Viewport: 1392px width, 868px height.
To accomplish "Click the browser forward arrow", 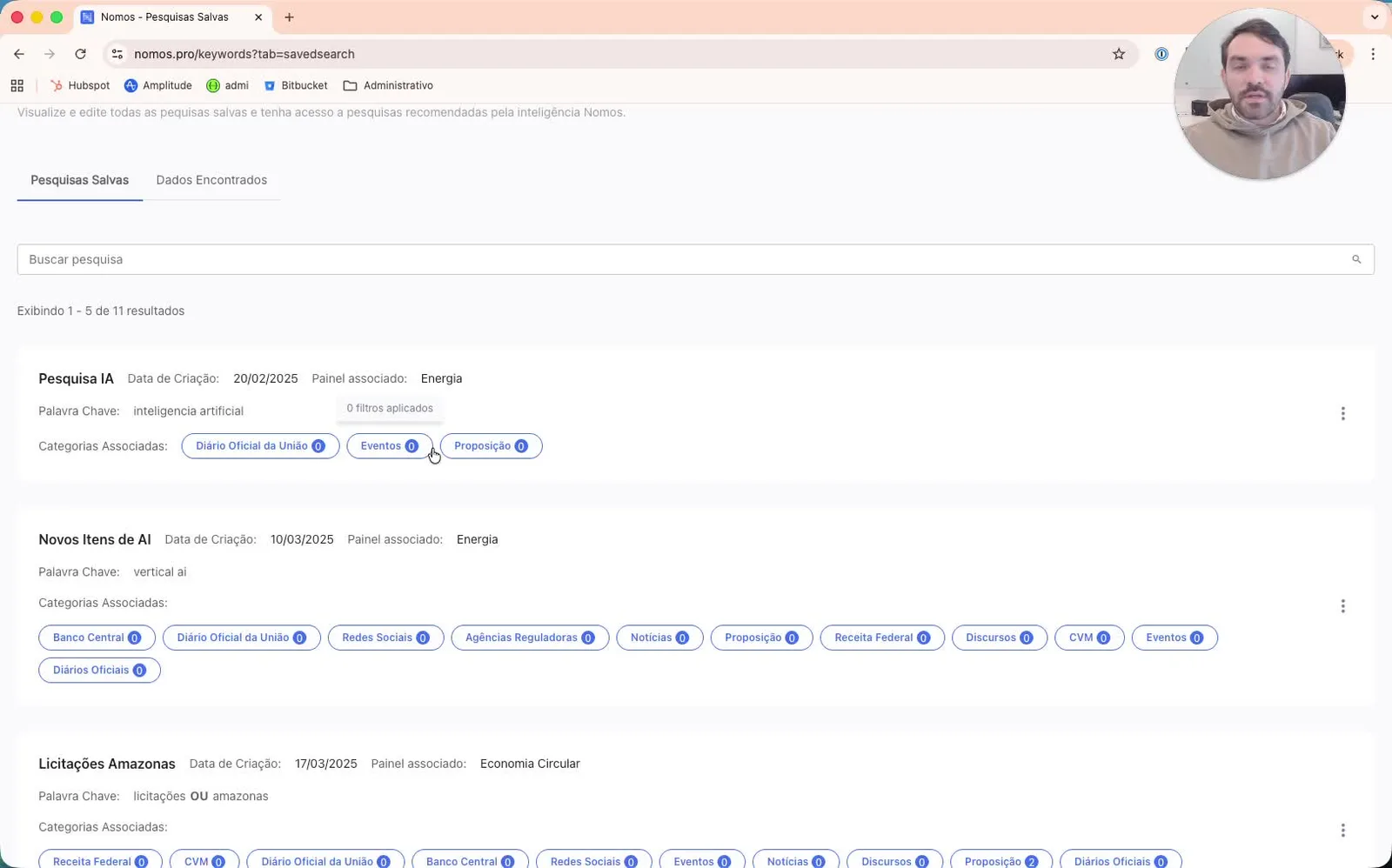I will coord(50,54).
